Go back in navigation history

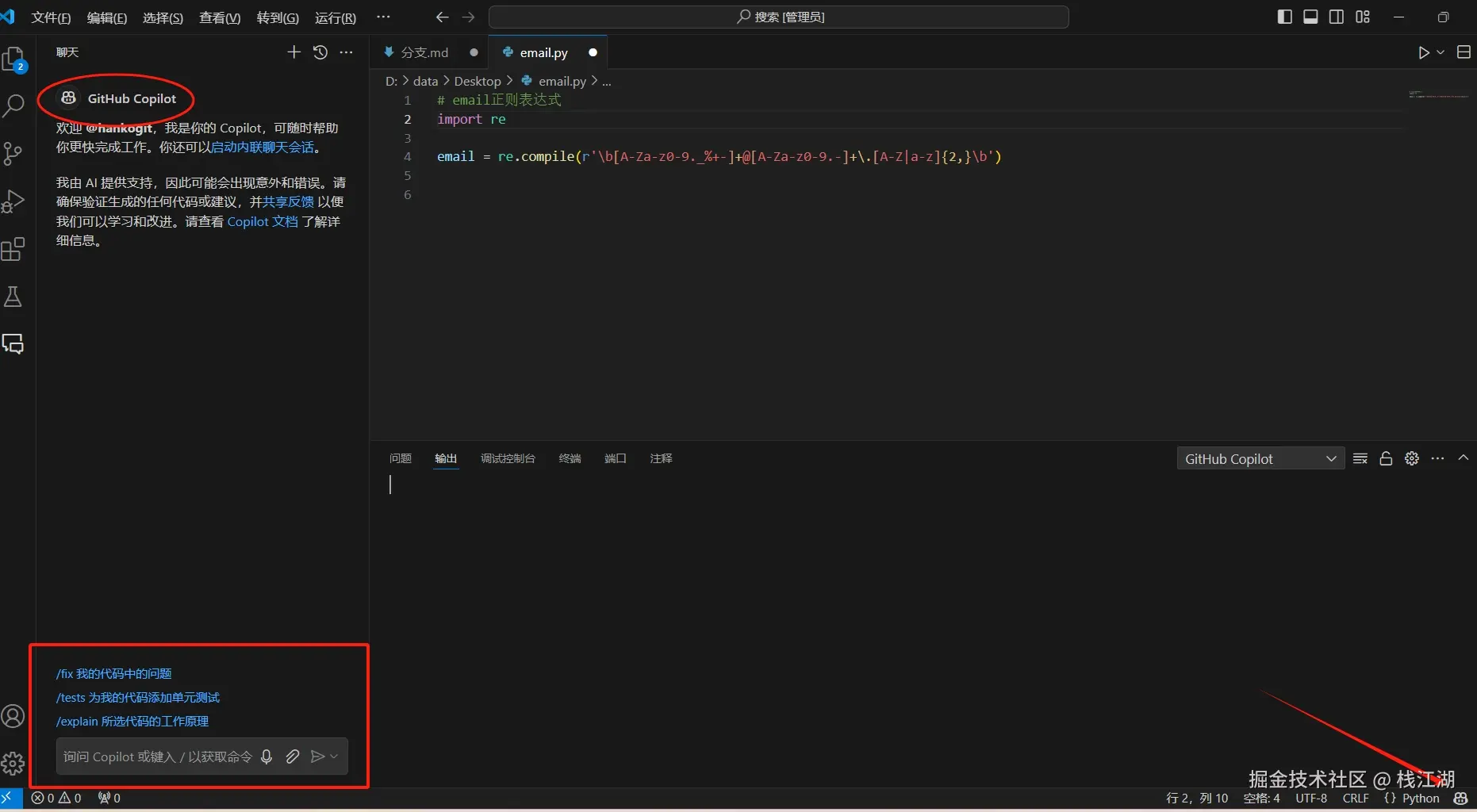coord(443,17)
